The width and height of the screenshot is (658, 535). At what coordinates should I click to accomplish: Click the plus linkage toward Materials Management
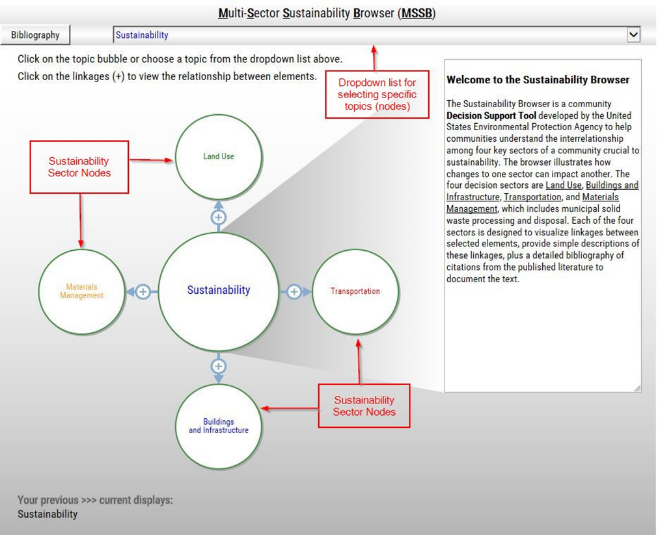(143, 291)
